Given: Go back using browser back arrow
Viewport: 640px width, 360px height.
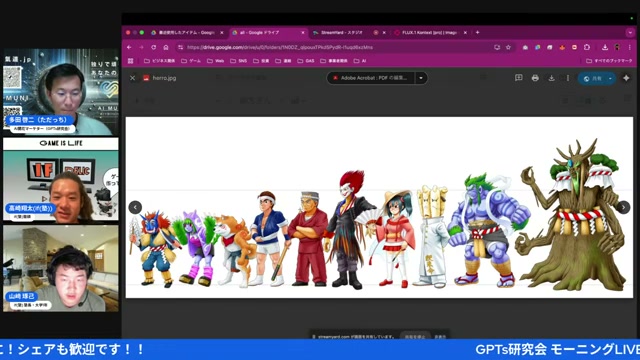Looking at the screenshot, I should point(129,47).
